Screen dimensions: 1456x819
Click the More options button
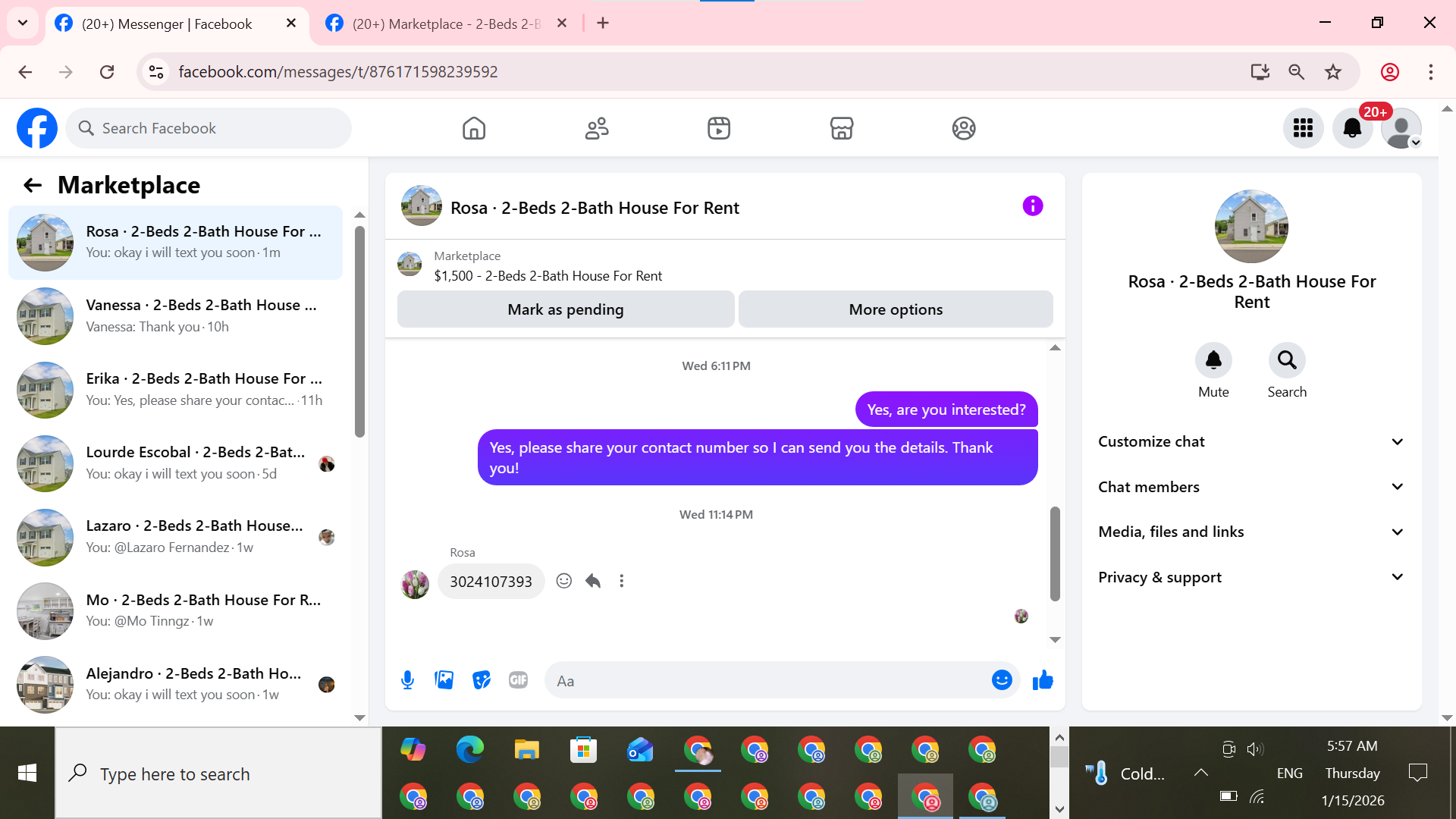[x=896, y=309]
